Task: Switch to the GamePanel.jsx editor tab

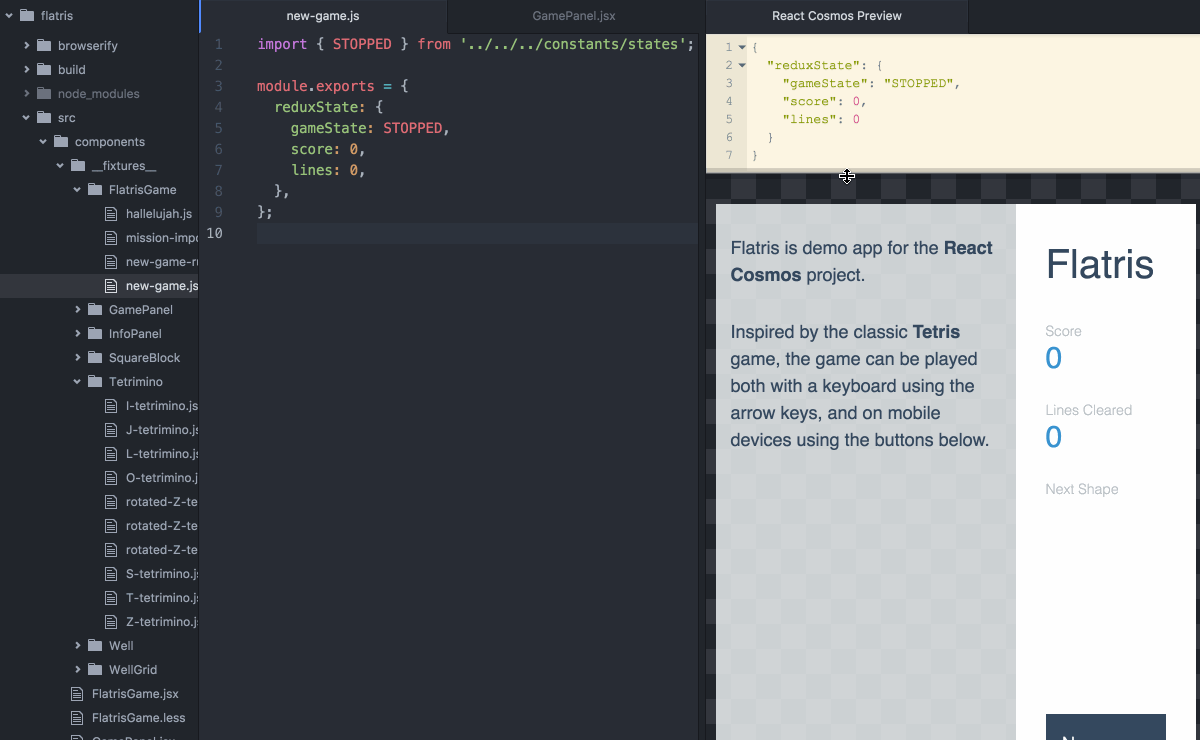Action: click(x=575, y=16)
